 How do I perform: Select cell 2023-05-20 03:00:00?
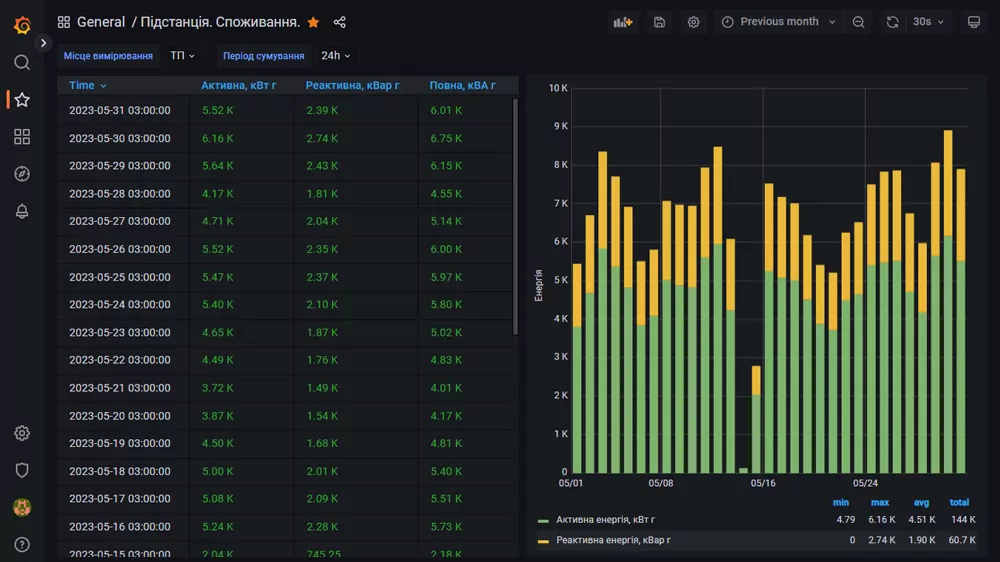pyautogui.click(x=120, y=416)
